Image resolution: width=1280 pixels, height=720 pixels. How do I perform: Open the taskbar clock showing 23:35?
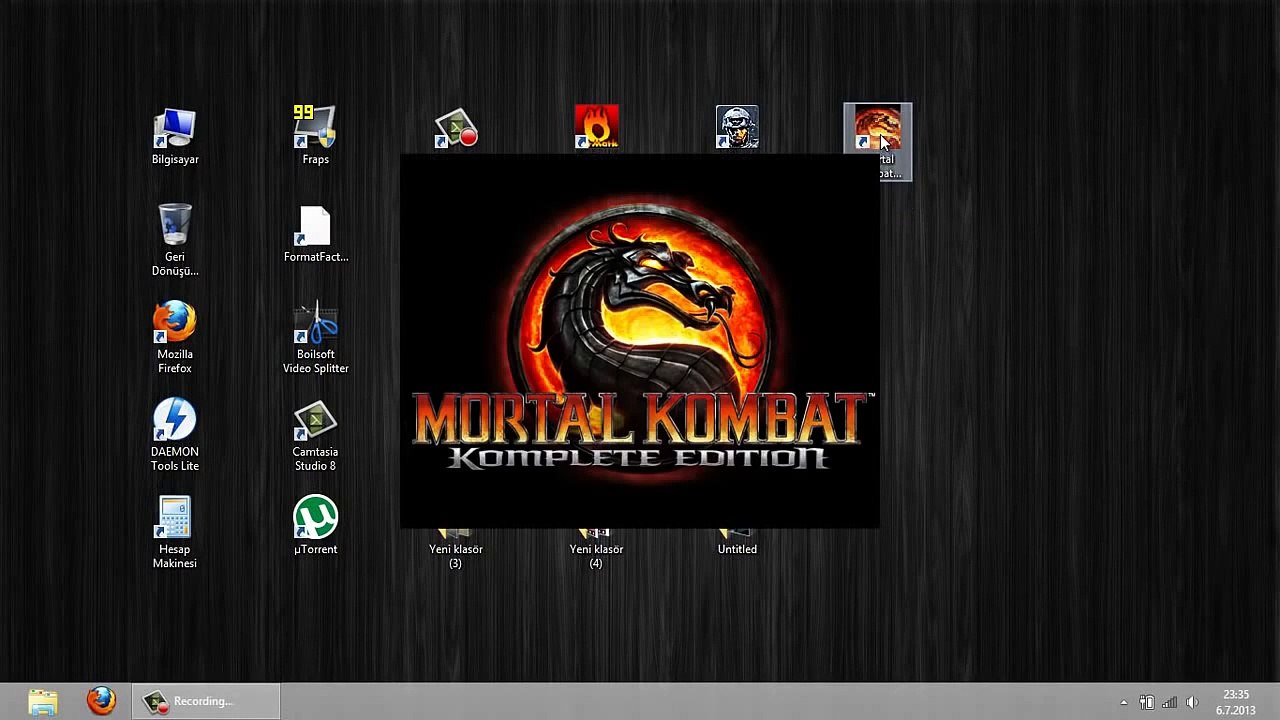(x=1235, y=702)
